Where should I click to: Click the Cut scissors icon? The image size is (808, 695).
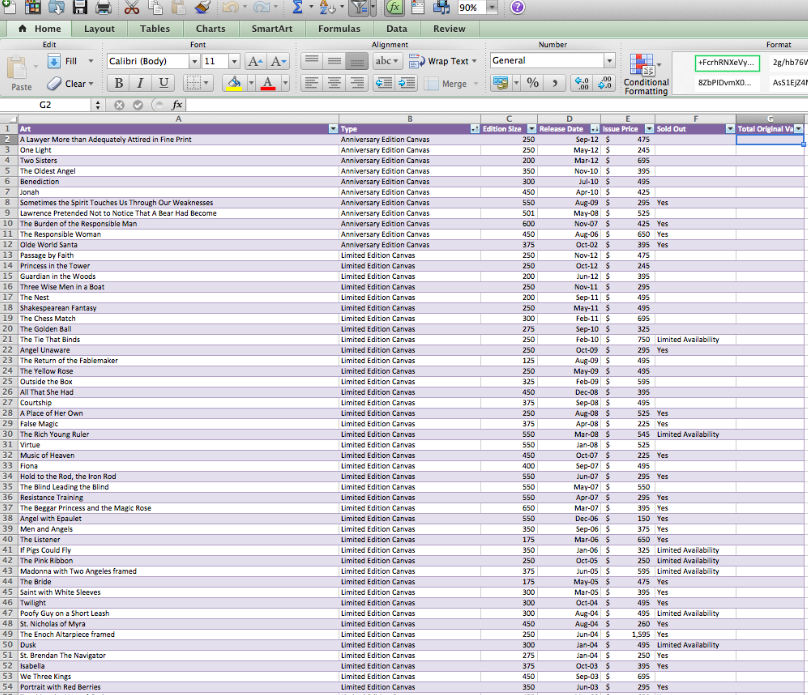(131, 7)
